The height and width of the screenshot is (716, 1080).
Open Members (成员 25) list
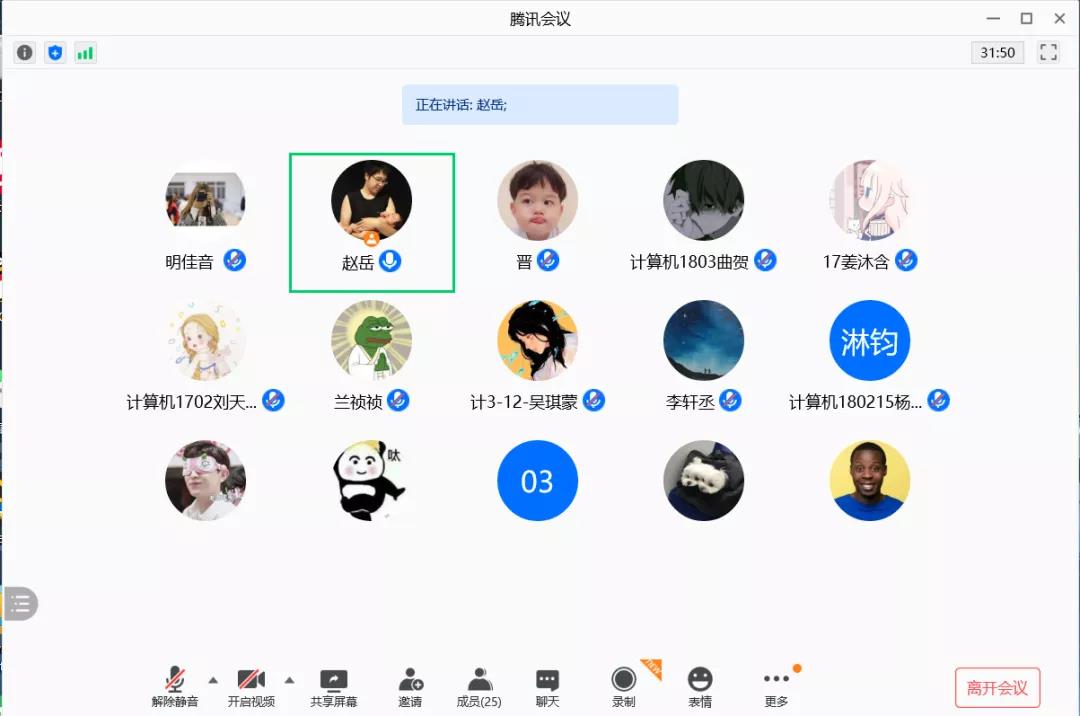pos(479,685)
